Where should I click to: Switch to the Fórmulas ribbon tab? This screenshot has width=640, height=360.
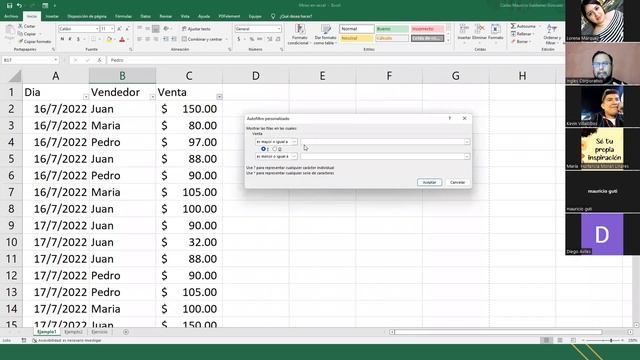pyautogui.click(x=123, y=16)
